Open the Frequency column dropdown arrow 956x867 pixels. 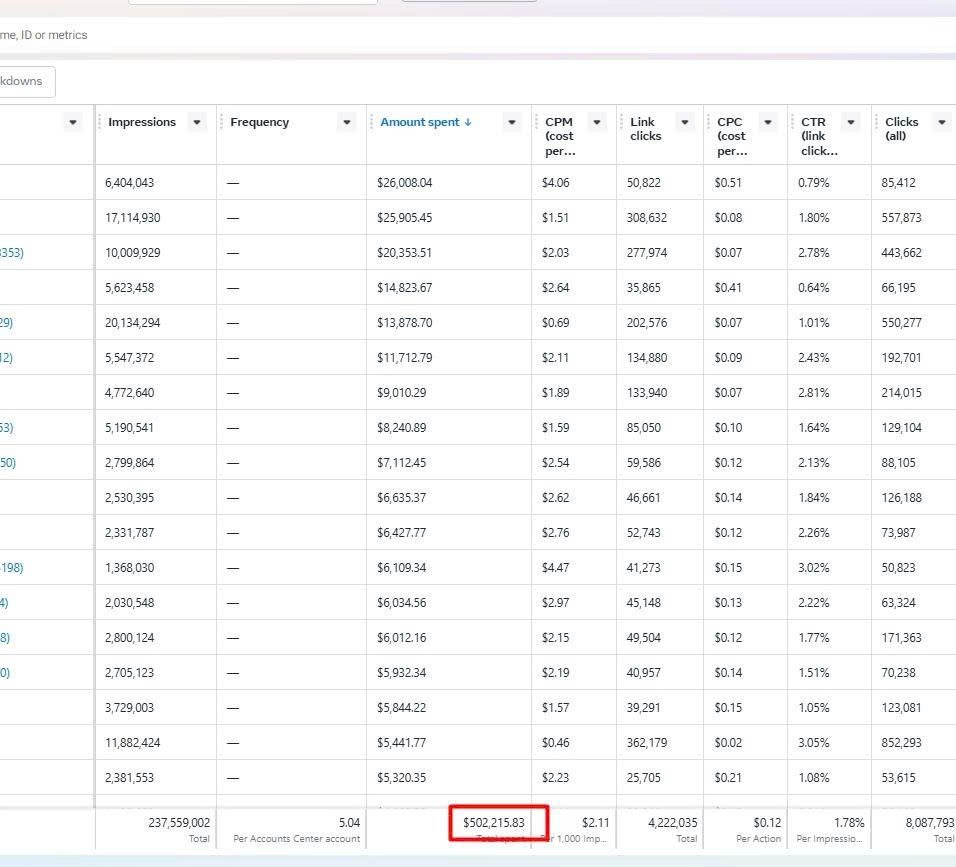347,122
